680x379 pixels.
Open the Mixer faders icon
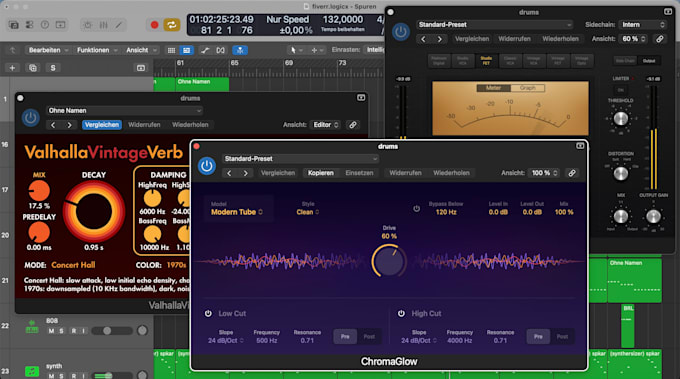103,25
